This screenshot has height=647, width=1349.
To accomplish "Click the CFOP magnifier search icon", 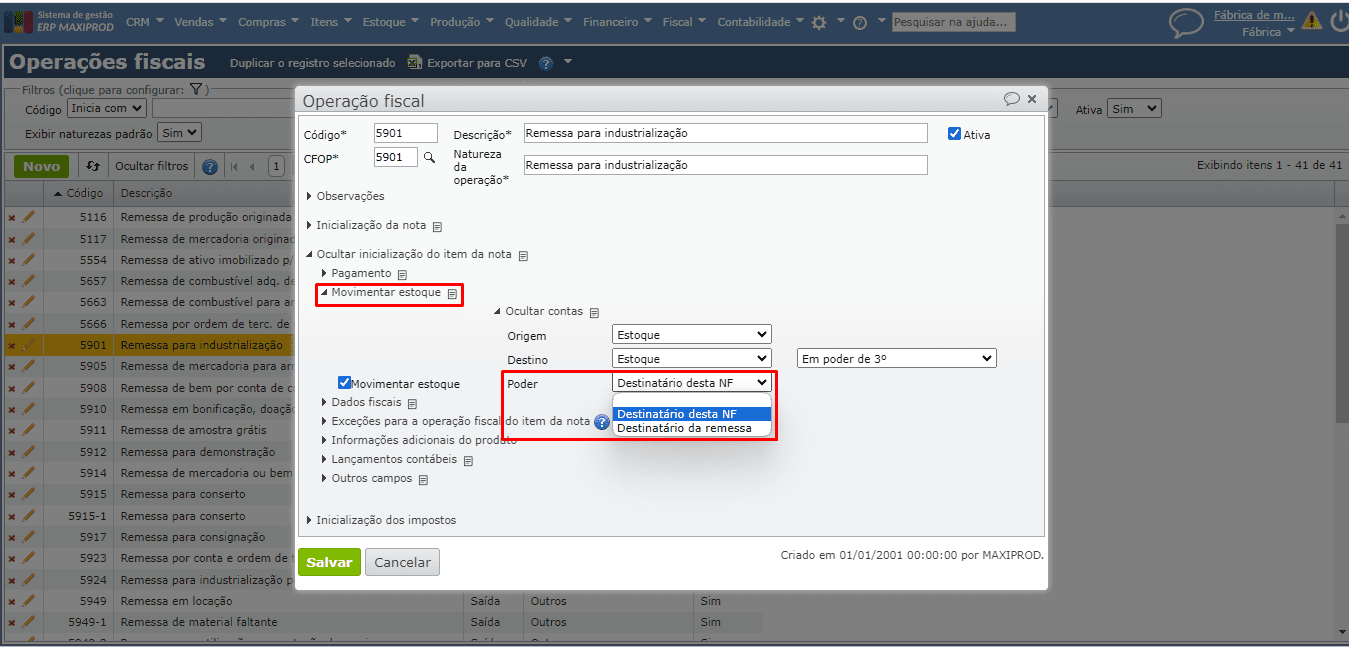I will click(429, 157).
